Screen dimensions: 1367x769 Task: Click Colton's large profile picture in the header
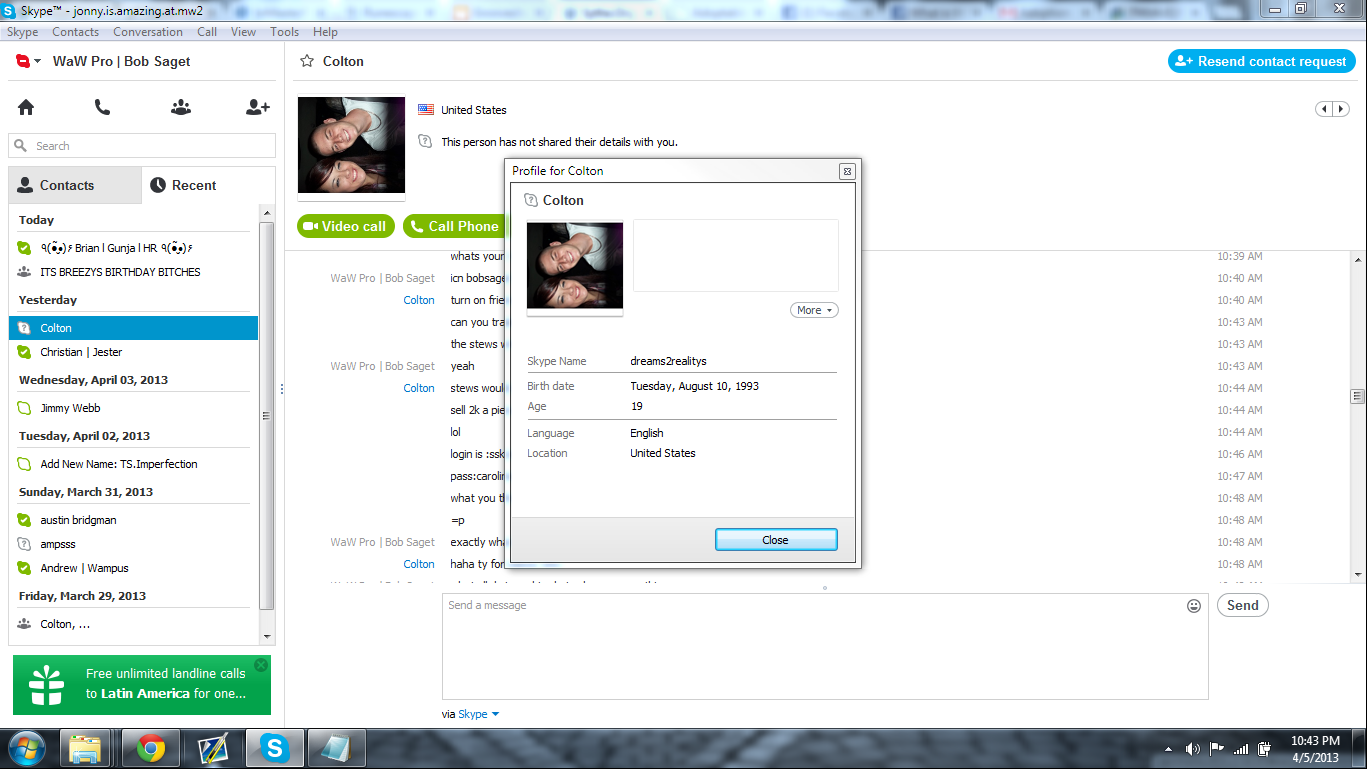[x=351, y=145]
